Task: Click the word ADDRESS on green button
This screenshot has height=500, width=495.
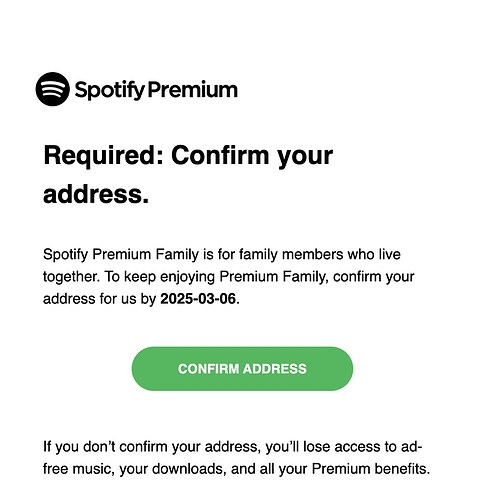Action: [x=275, y=369]
